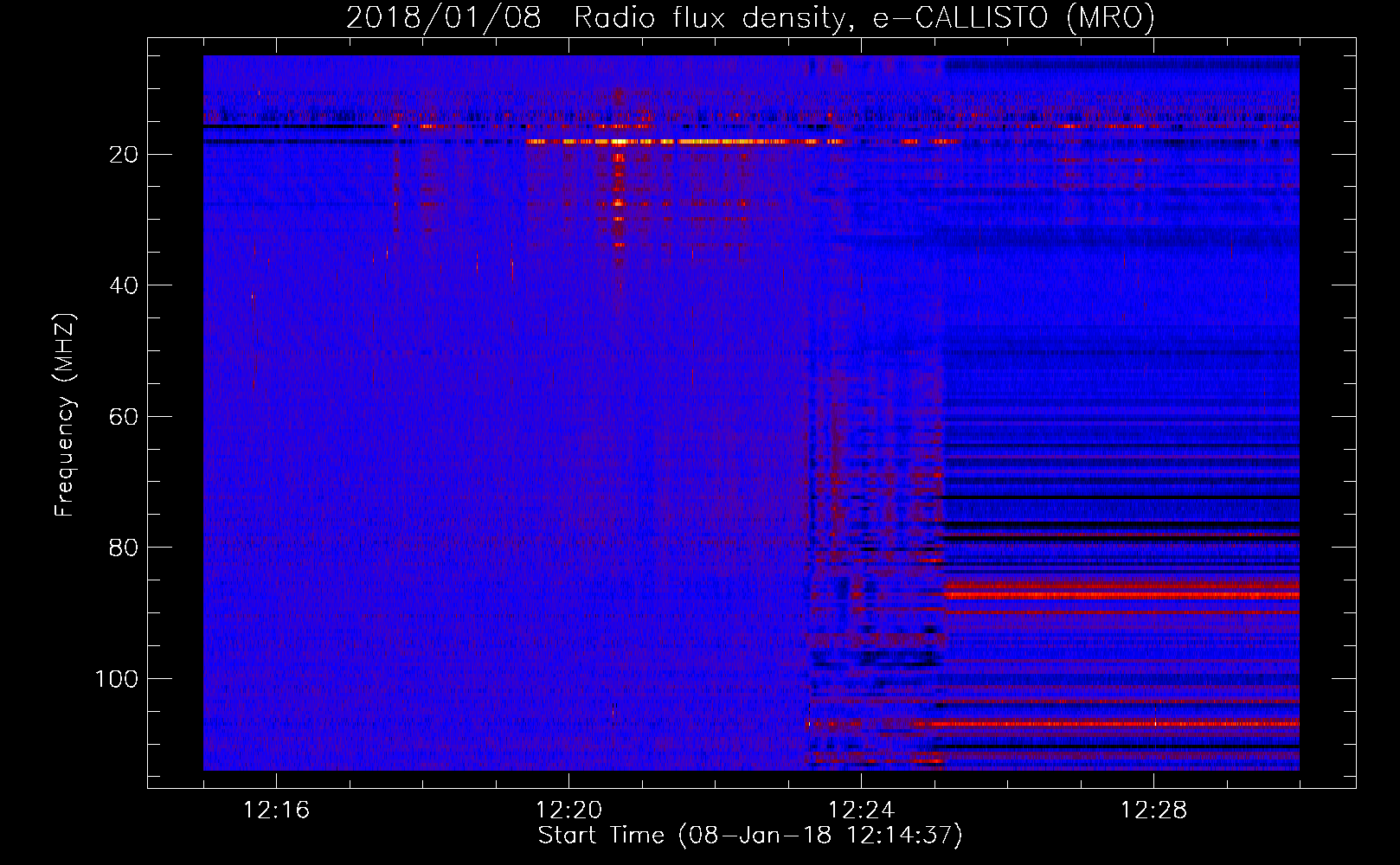Click the 12:20 time tick label
Viewport: 1400px width, 865px height.
tap(568, 811)
